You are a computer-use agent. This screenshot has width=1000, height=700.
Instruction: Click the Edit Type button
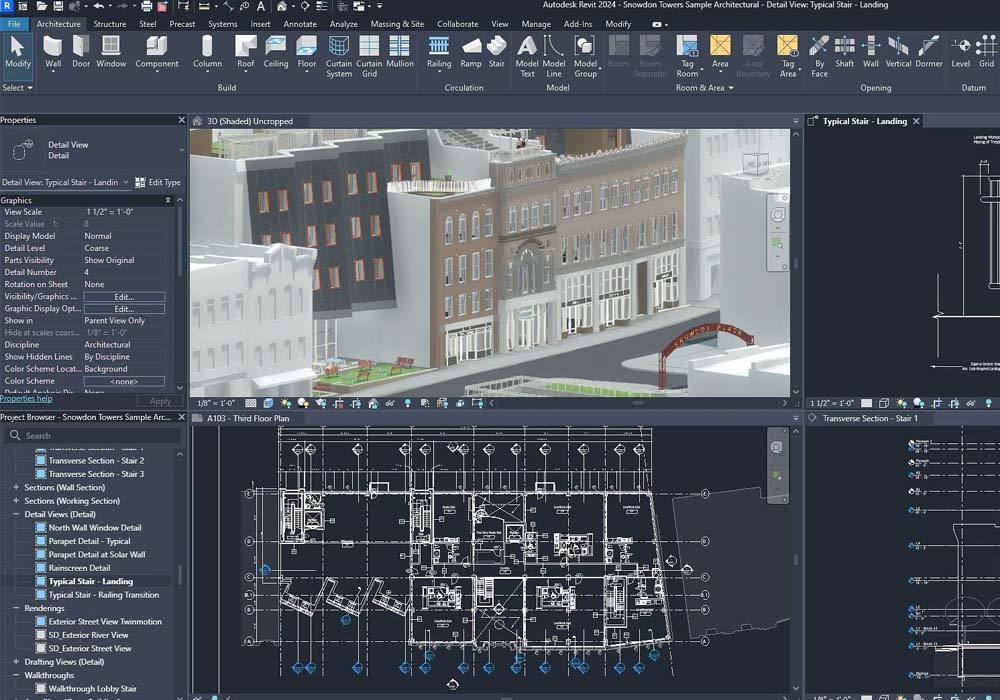coord(158,182)
